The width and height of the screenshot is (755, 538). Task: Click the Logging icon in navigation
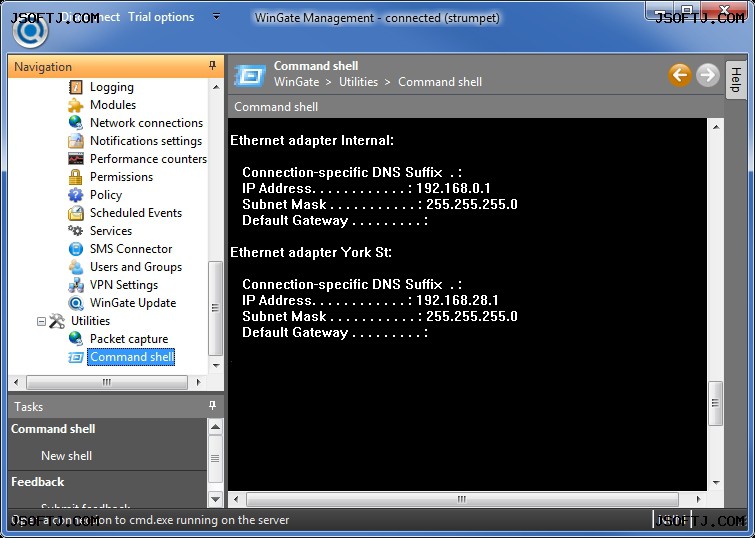76,87
